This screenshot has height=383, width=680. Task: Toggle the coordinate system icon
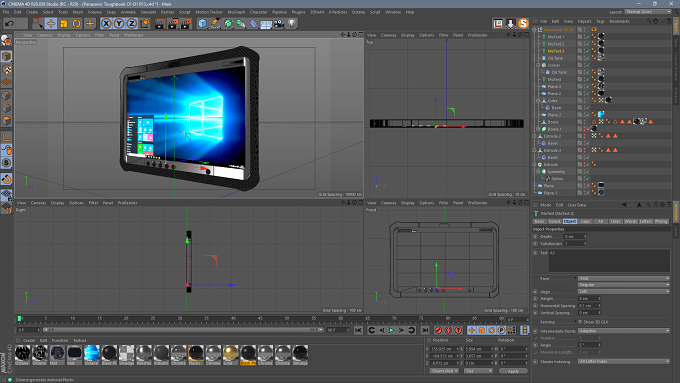click(145, 23)
